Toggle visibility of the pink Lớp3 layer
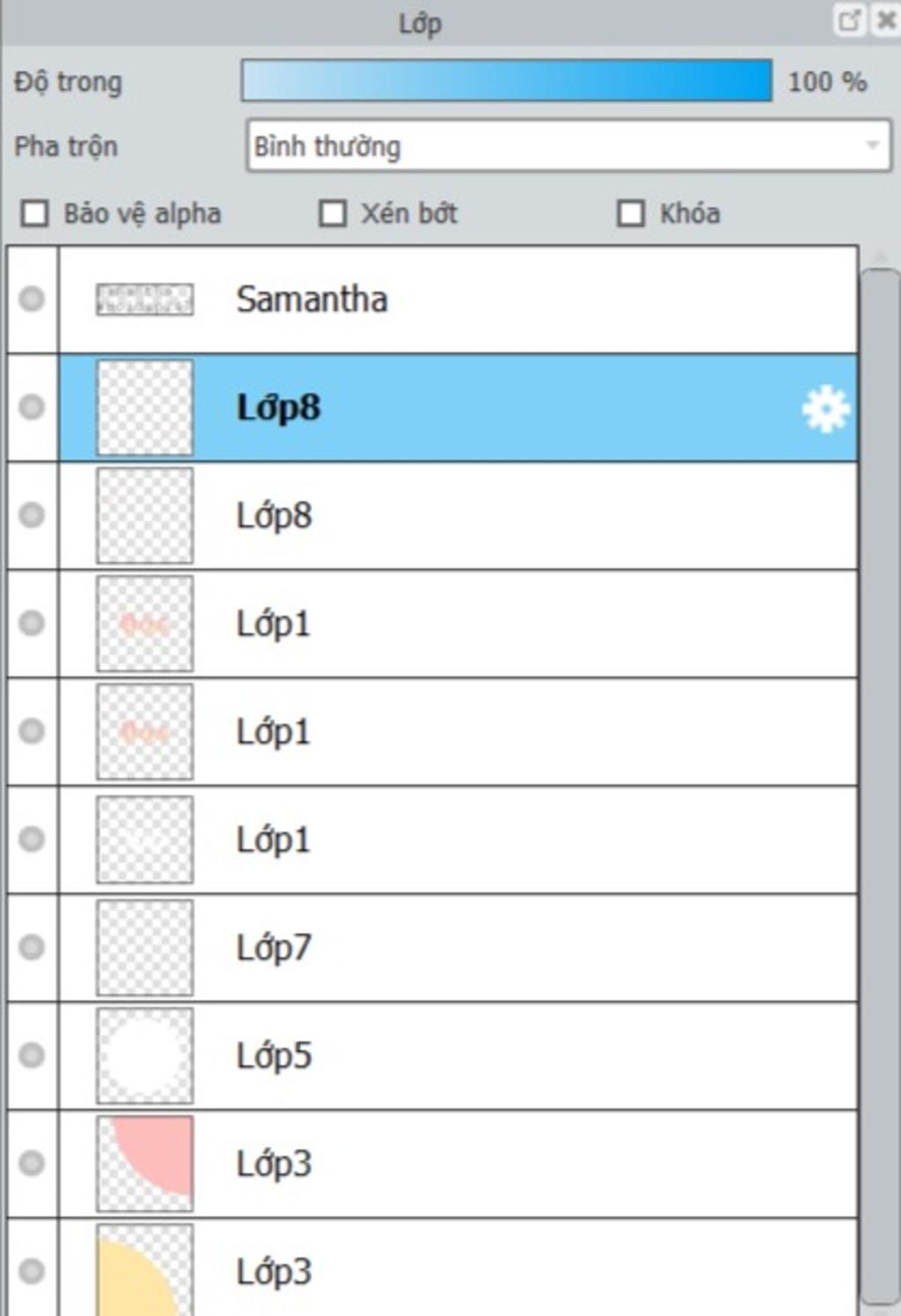901x1316 pixels. click(32, 1163)
